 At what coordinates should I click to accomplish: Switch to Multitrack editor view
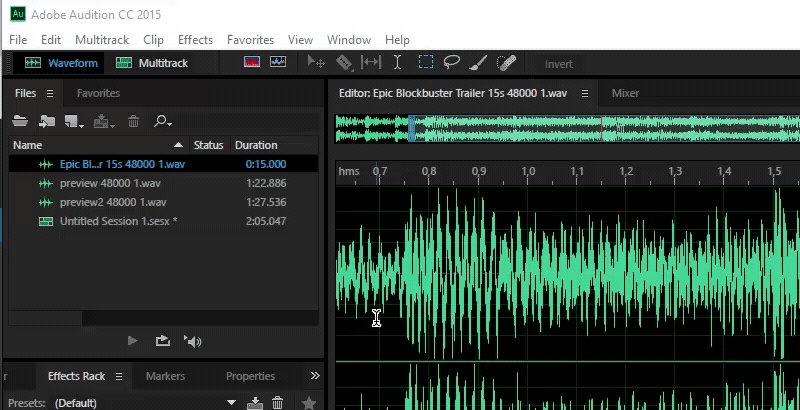(152, 63)
